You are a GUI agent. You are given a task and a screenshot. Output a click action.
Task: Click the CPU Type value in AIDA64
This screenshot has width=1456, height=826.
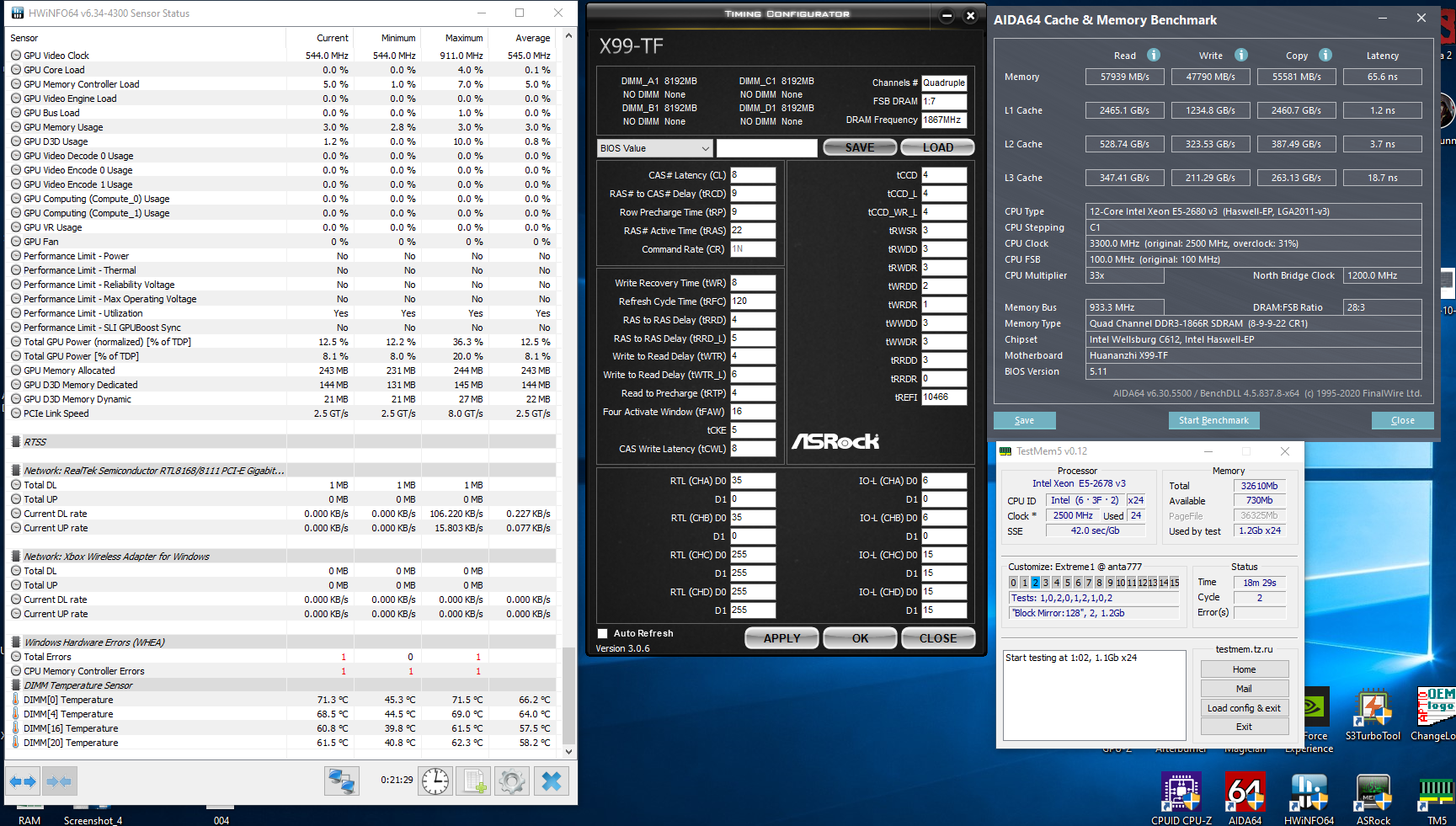point(1253,211)
